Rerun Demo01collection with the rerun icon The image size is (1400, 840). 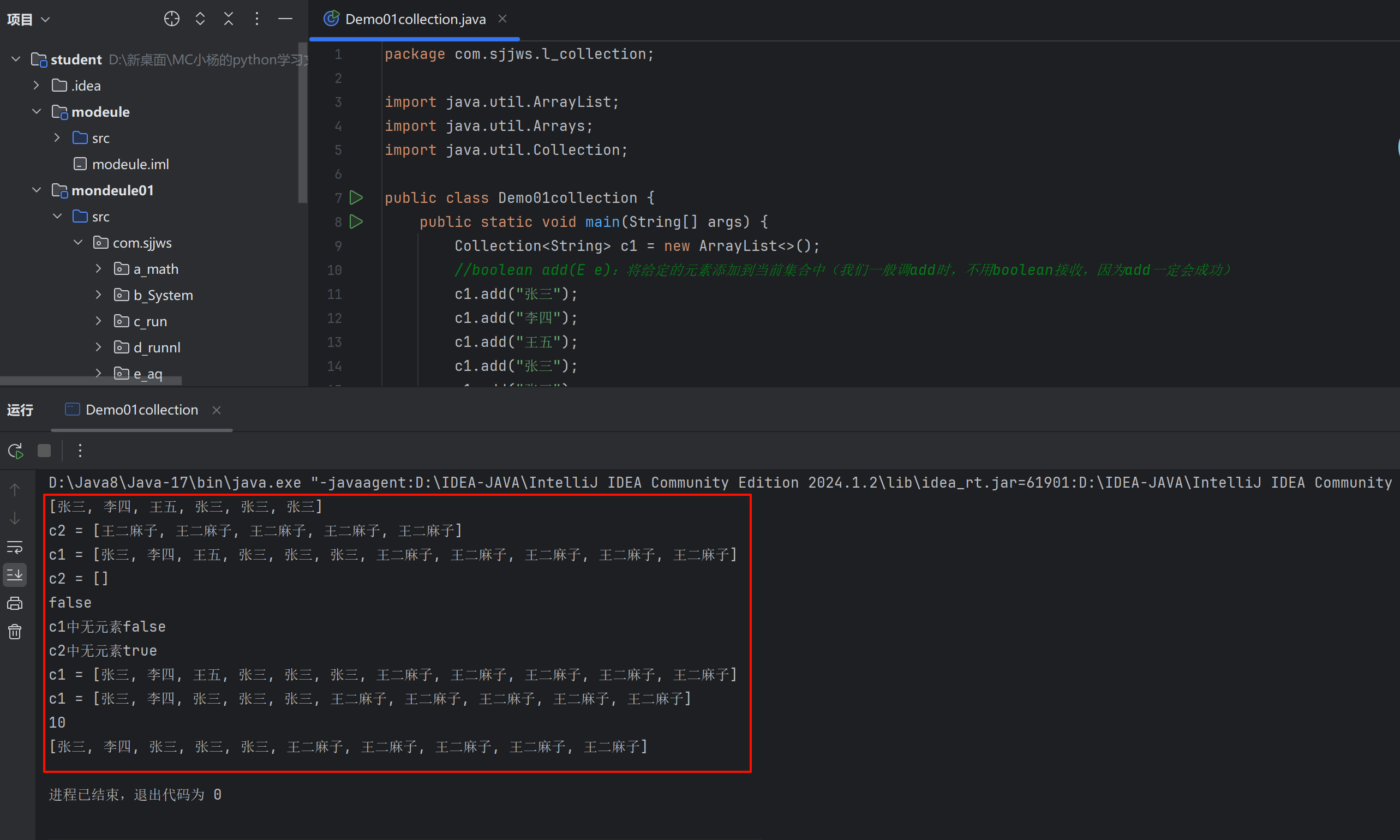click(15, 451)
